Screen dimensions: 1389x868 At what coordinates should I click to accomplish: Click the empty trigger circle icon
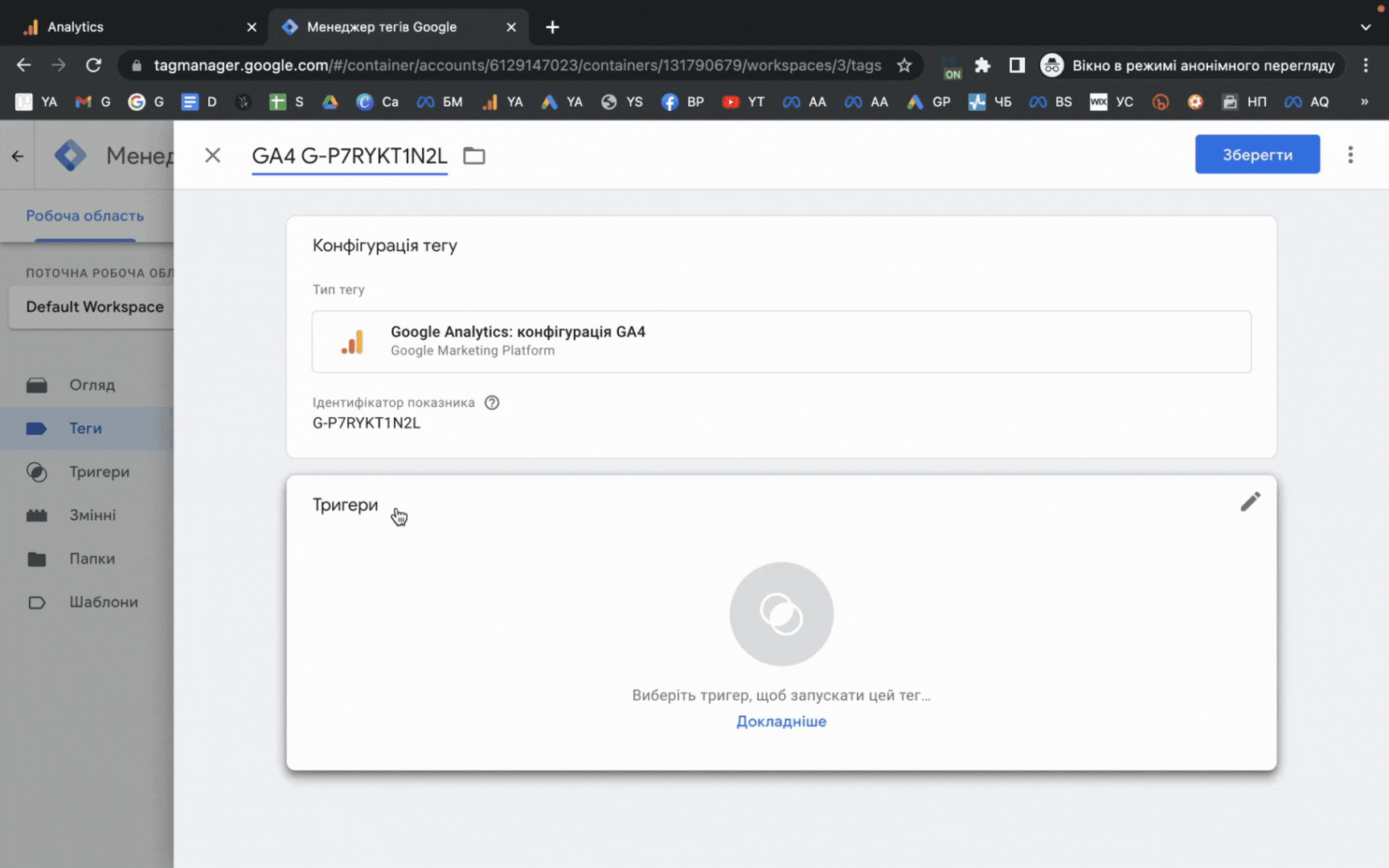point(781,614)
